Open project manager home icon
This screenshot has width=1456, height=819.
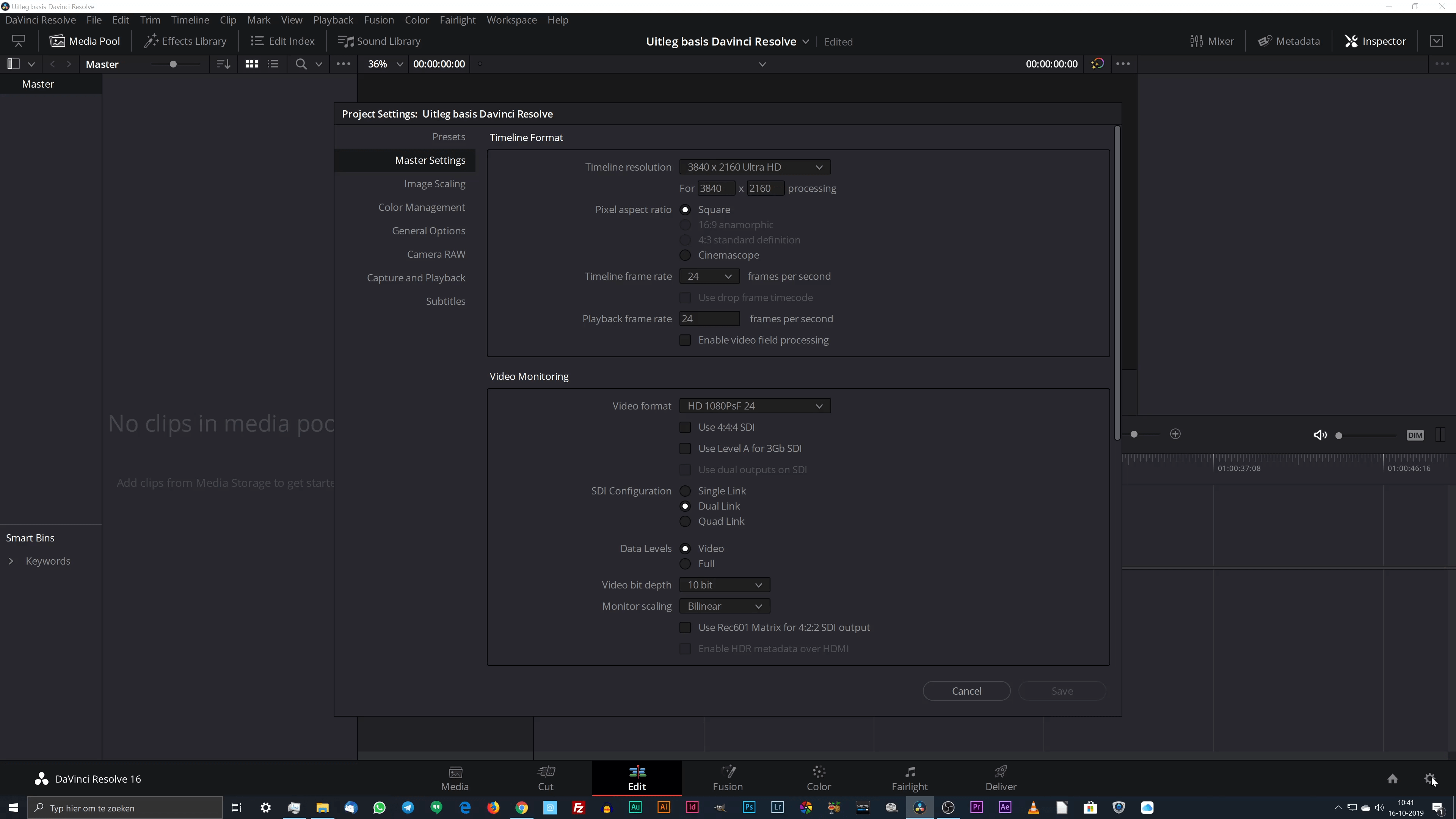point(1392,779)
